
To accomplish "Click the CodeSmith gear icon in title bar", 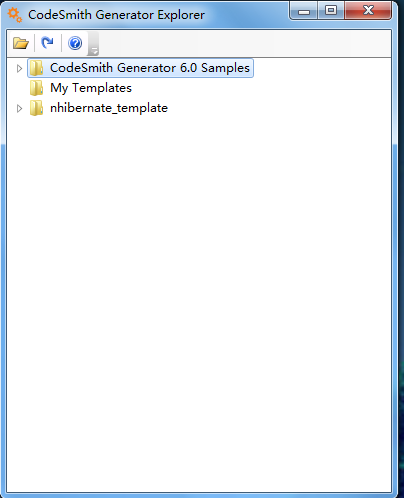I will pyautogui.click(x=15, y=15).
